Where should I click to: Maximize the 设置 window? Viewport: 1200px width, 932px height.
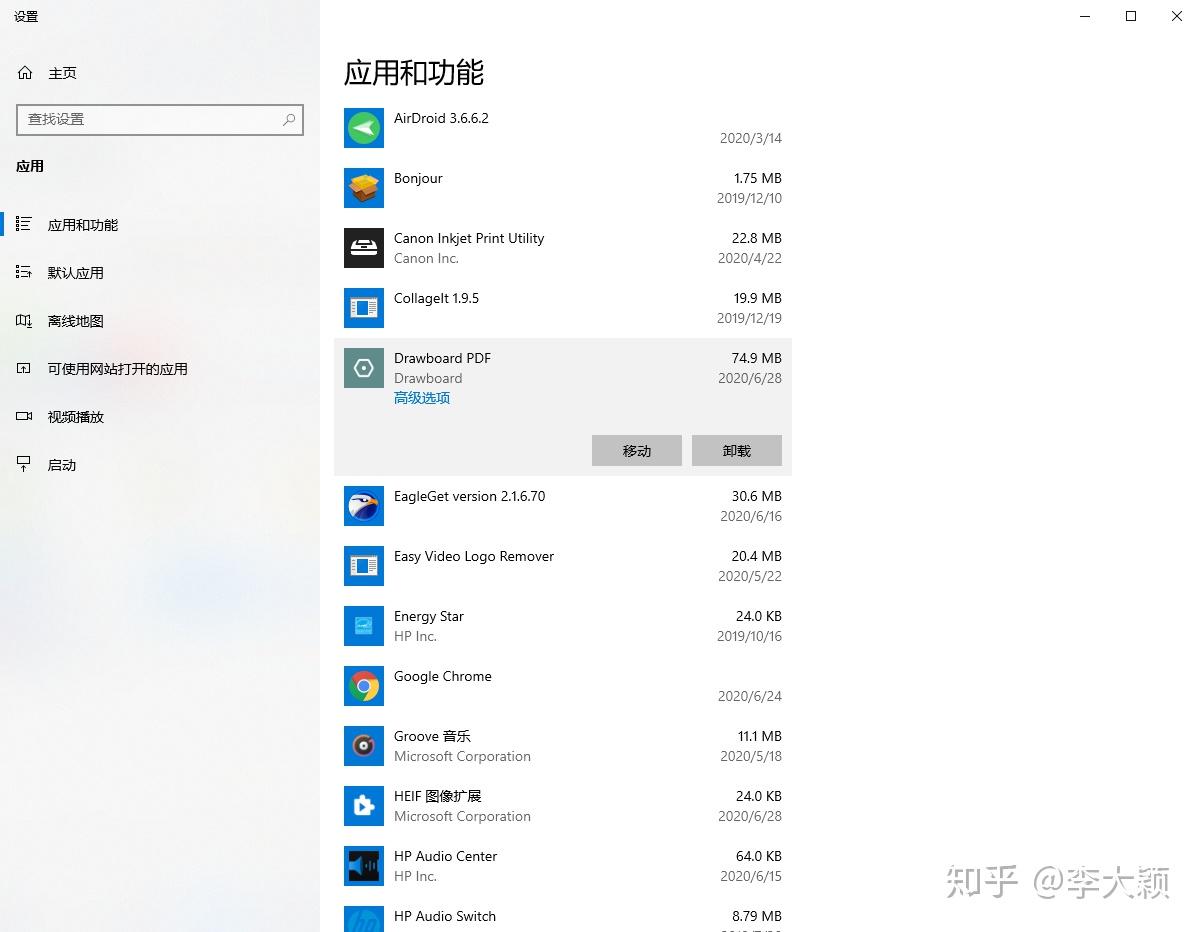tap(1131, 16)
